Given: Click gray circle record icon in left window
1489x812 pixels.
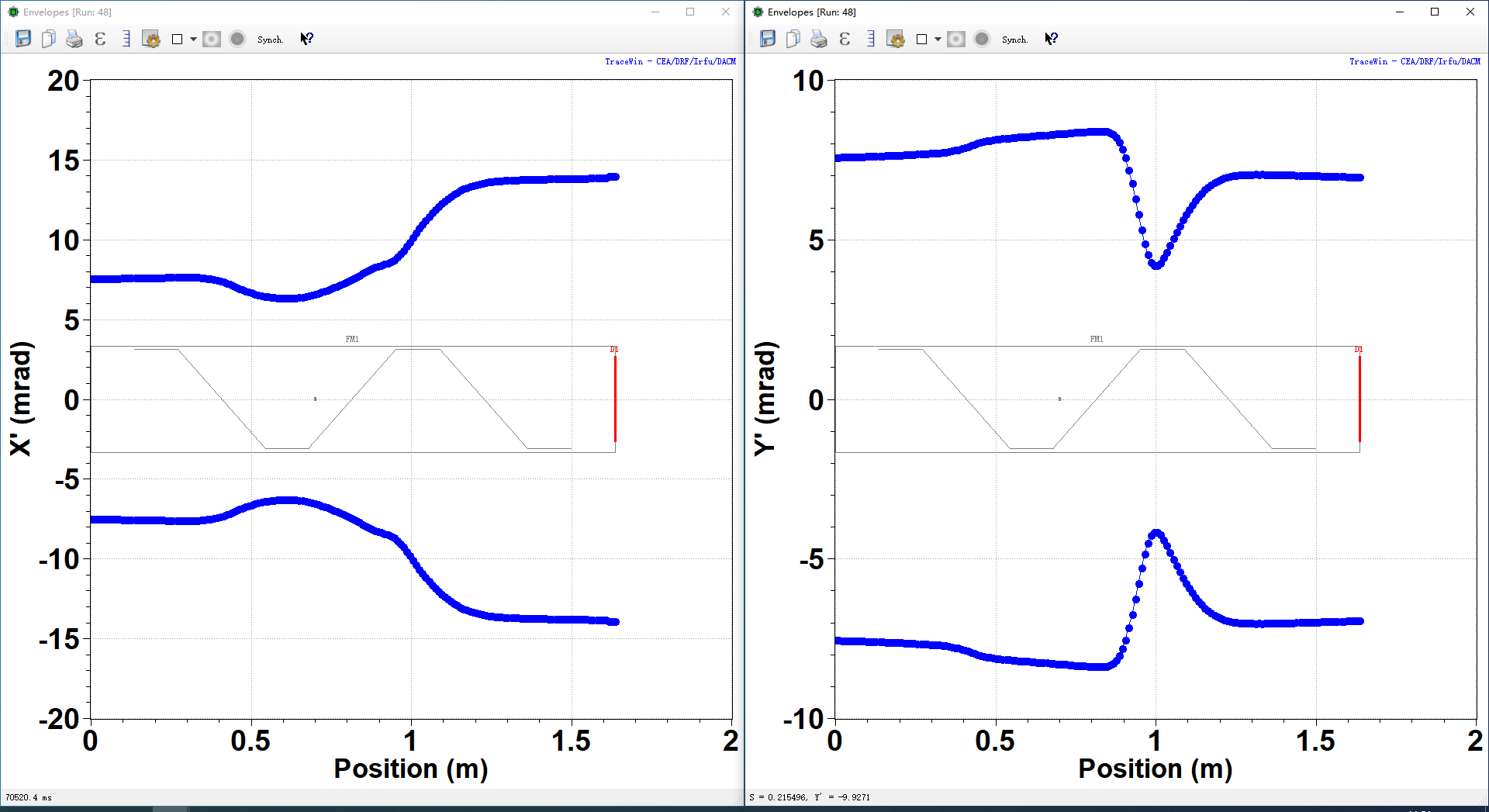Looking at the screenshot, I should point(237,39).
